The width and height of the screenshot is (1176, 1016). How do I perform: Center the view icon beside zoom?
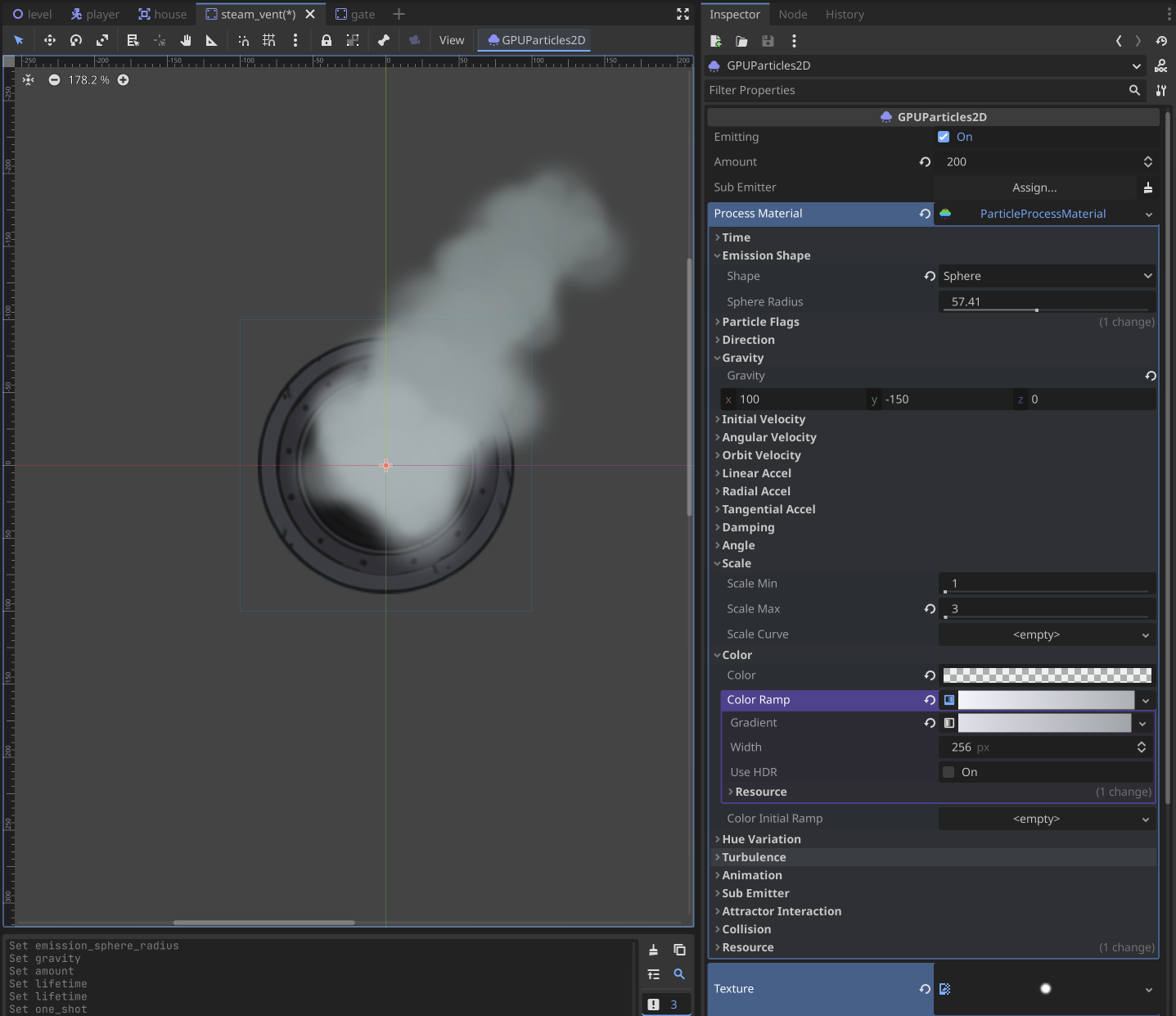tap(29, 79)
